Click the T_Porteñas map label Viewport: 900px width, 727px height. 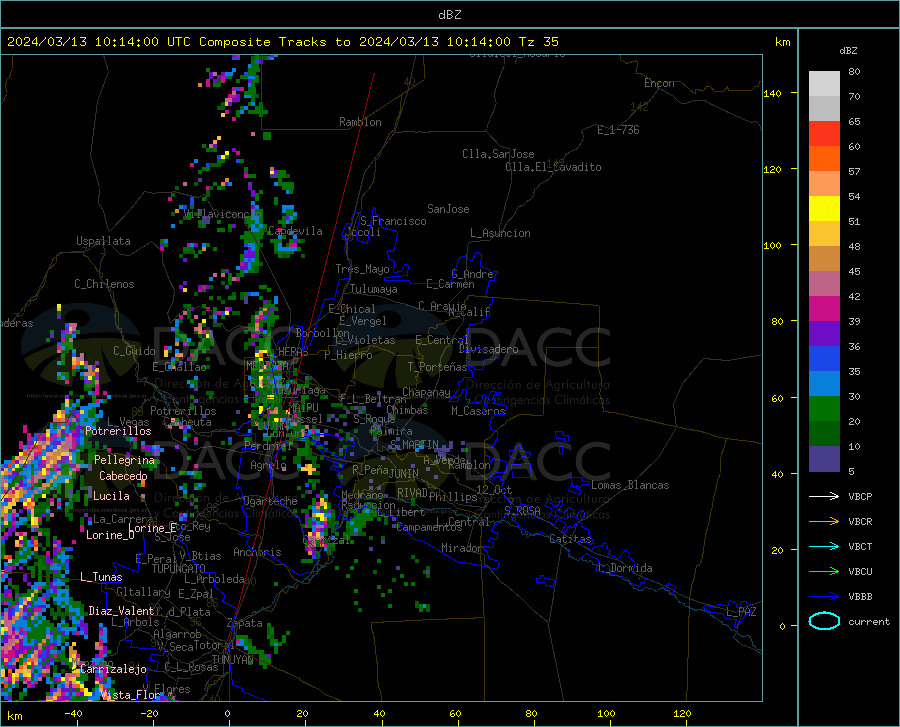click(x=437, y=367)
